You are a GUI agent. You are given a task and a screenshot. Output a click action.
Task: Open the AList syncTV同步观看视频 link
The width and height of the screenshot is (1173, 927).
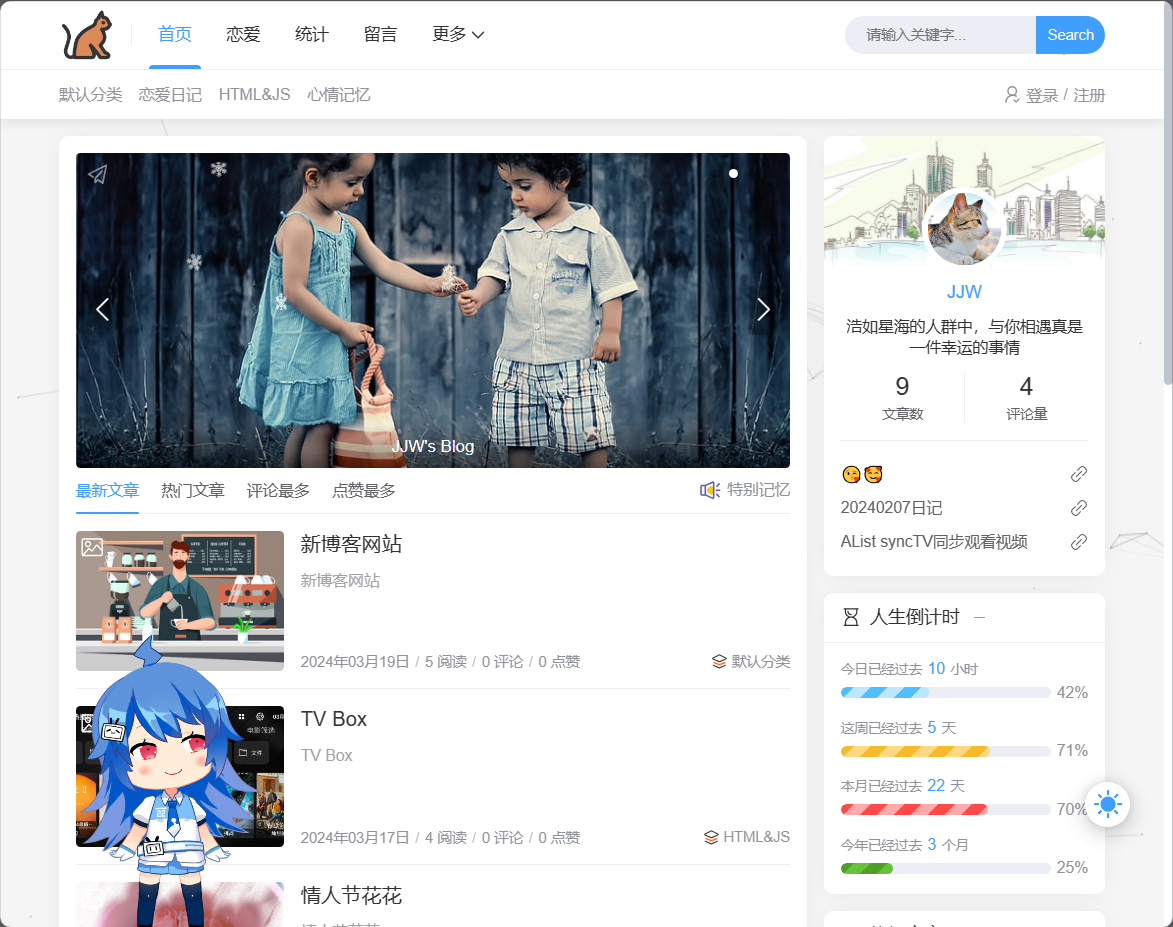click(x=934, y=542)
